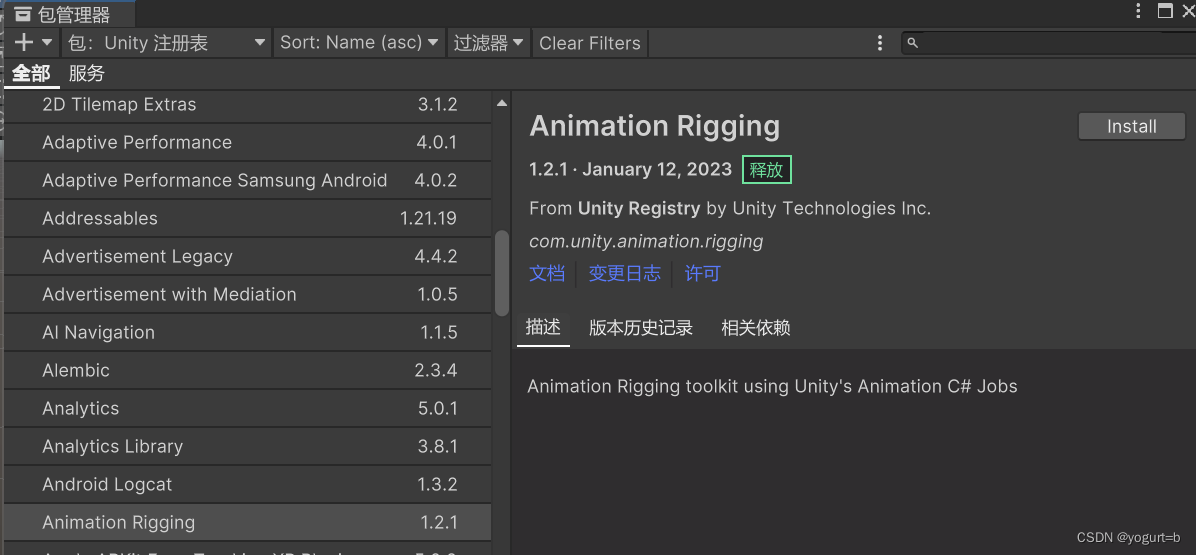The width and height of the screenshot is (1196, 555).
Task: Click the package list scroll-up arrow
Action: [501, 103]
